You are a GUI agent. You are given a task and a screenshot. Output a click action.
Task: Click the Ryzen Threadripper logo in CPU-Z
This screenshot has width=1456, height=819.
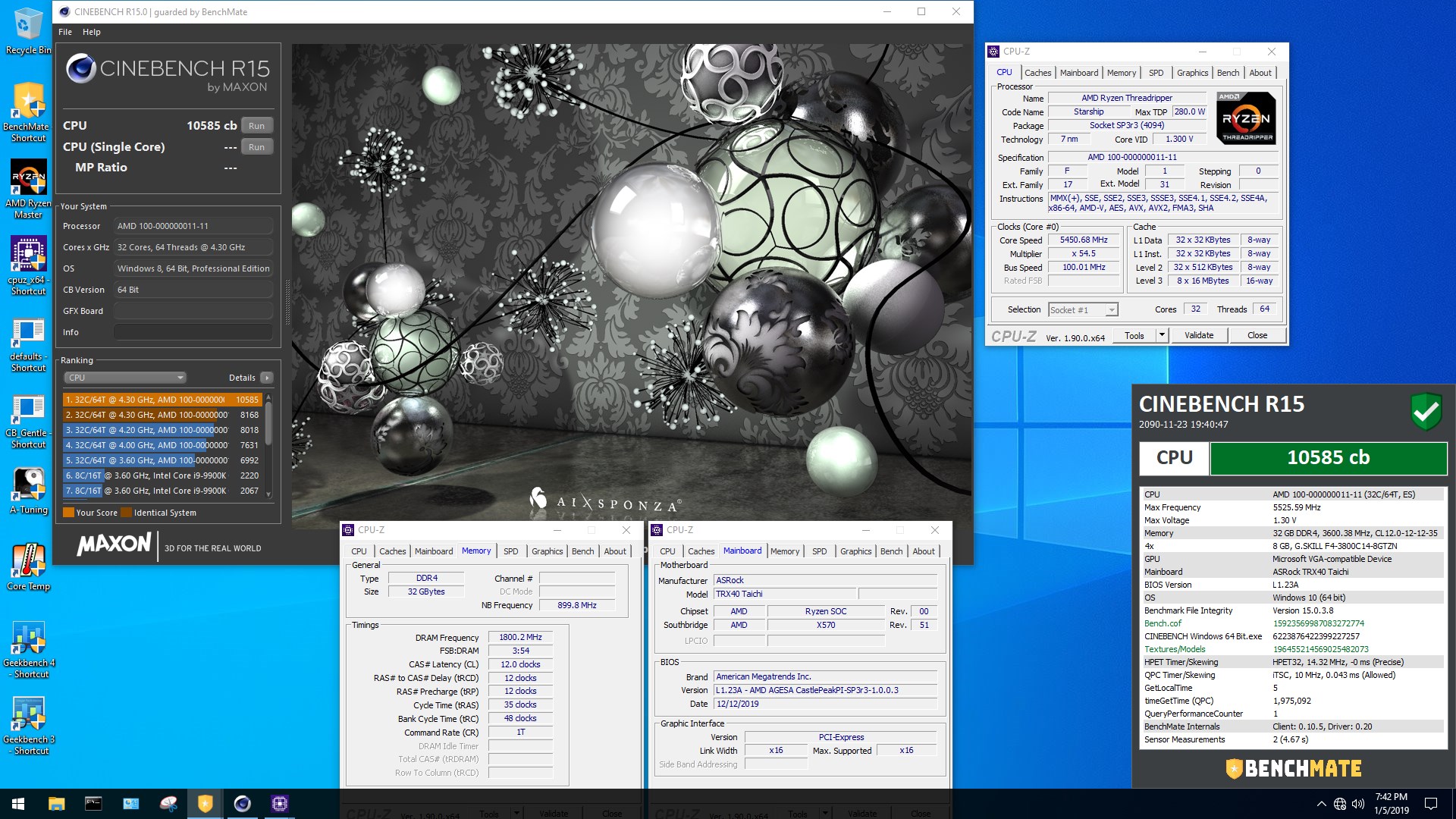point(1246,118)
